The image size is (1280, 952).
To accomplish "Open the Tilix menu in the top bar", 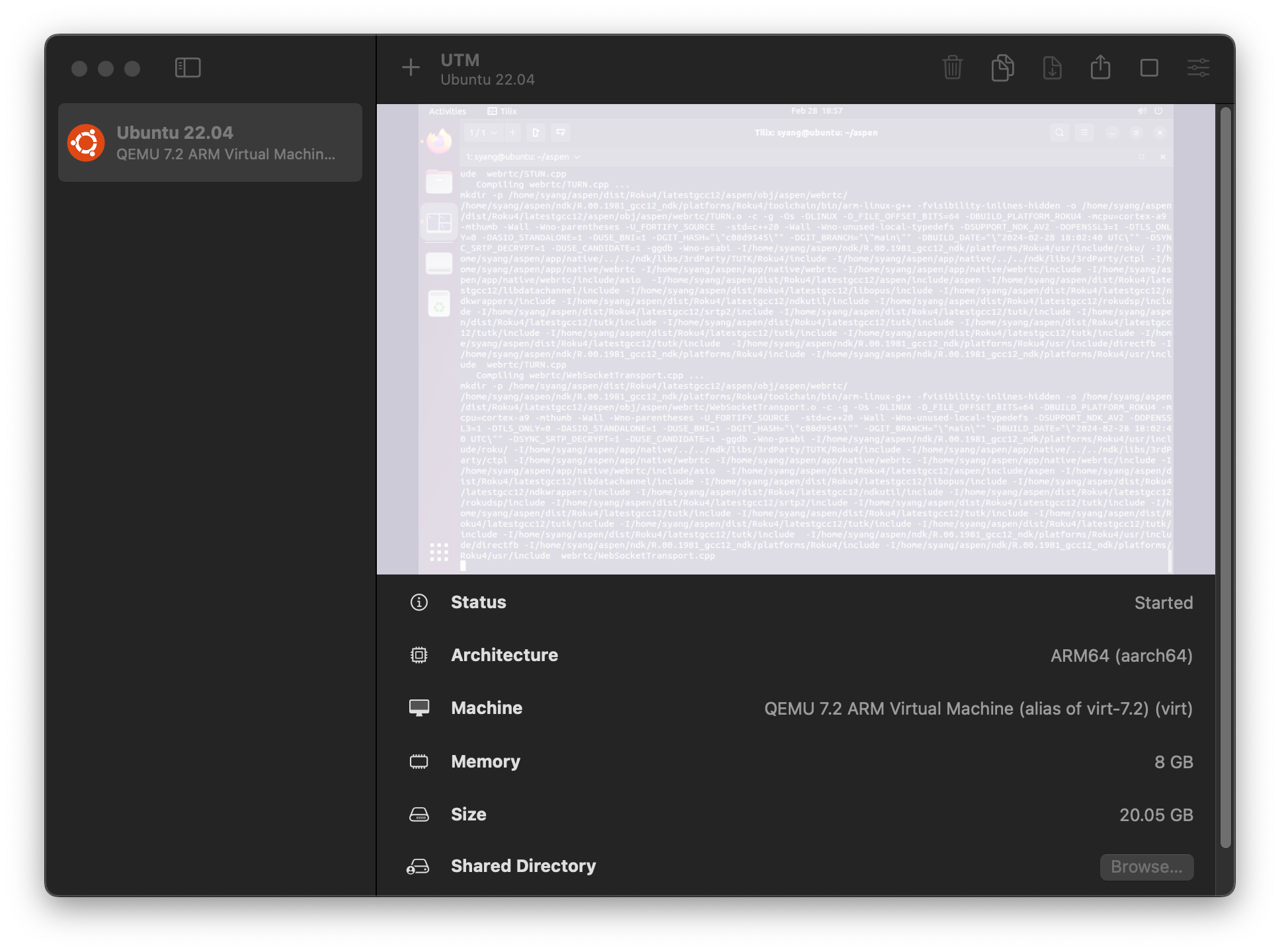I will 502,110.
